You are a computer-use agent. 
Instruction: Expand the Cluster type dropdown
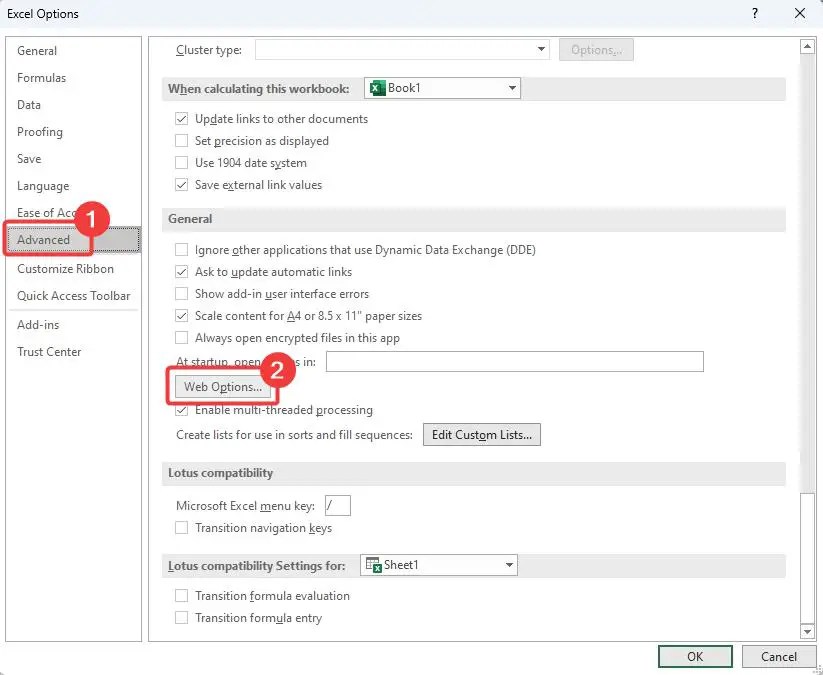click(541, 49)
